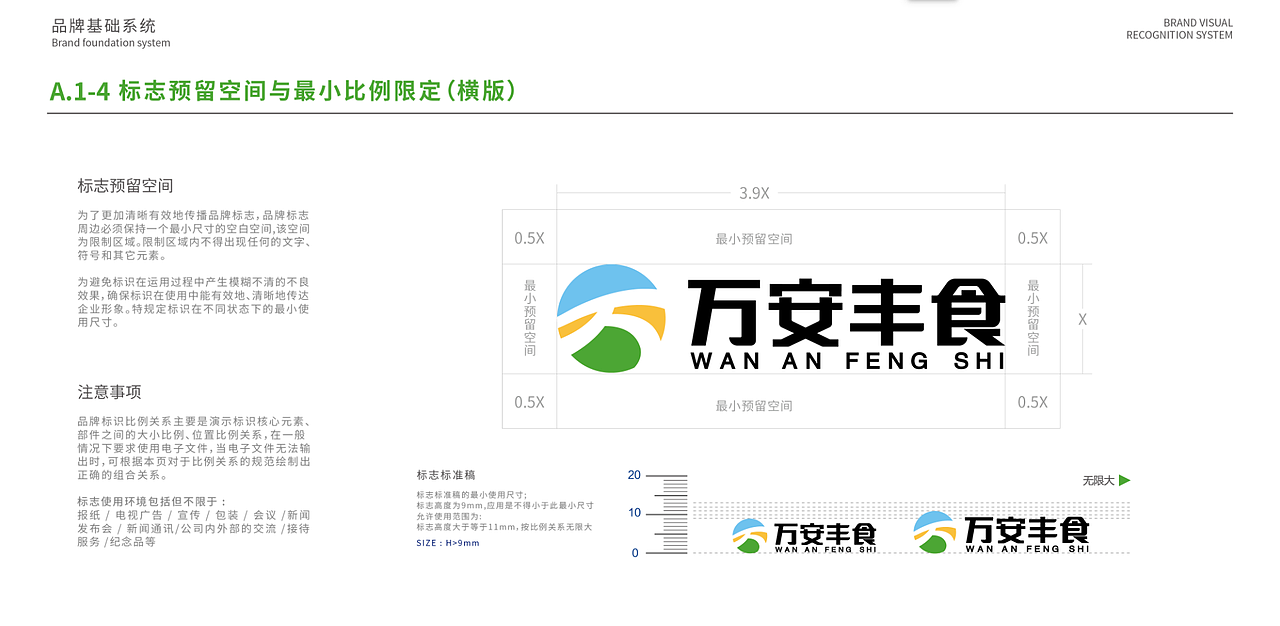Image resolution: width=1280 pixels, height=626 pixels.
Task: Click the "BRAND VISUAL RECOGNITION SYSTEM" header
Action: (x=1180, y=29)
